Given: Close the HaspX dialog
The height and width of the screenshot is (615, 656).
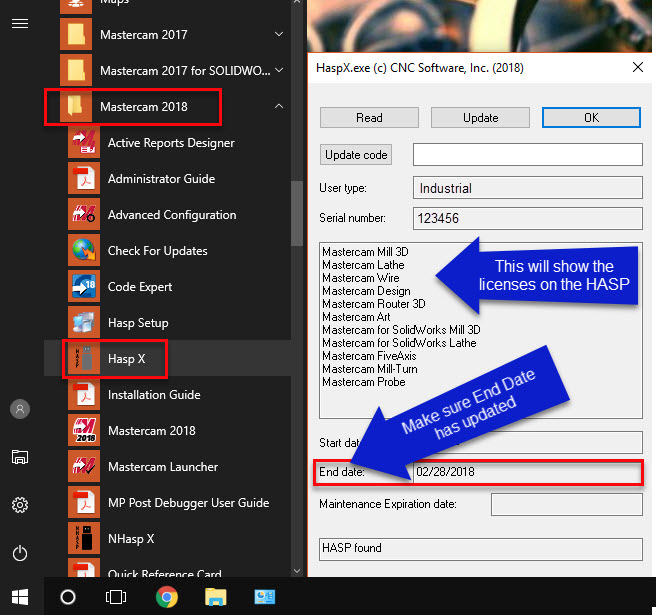Looking at the screenshot, I should click(x=638, y=67).
